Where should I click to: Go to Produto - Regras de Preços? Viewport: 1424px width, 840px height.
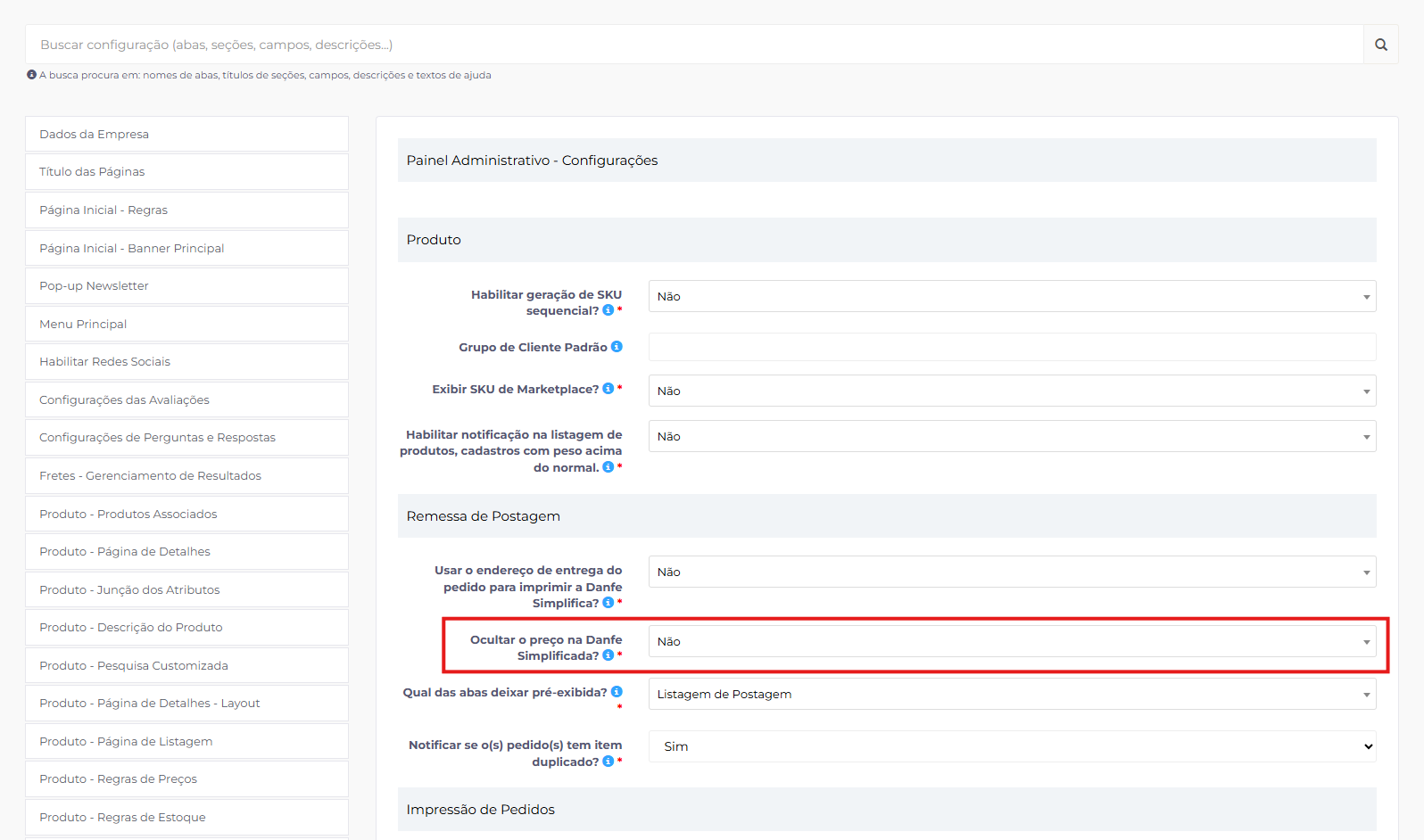click(x=186, y=779)
